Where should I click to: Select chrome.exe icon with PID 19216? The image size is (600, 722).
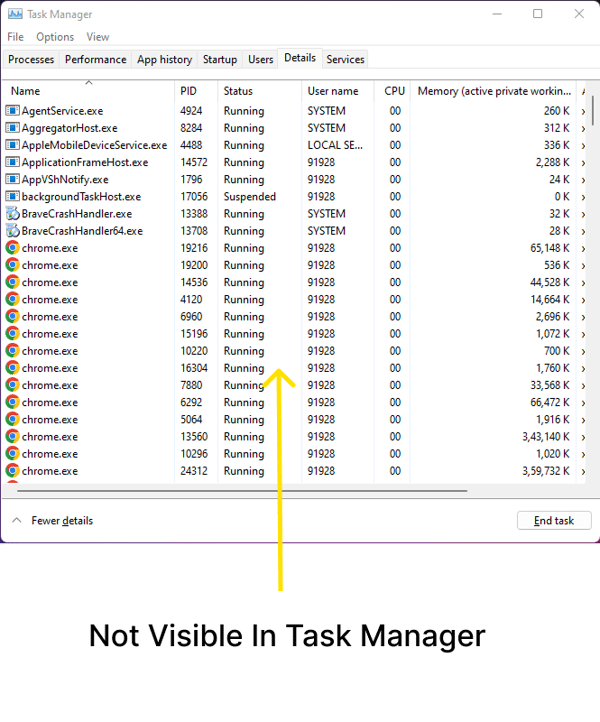coord(13,248)
